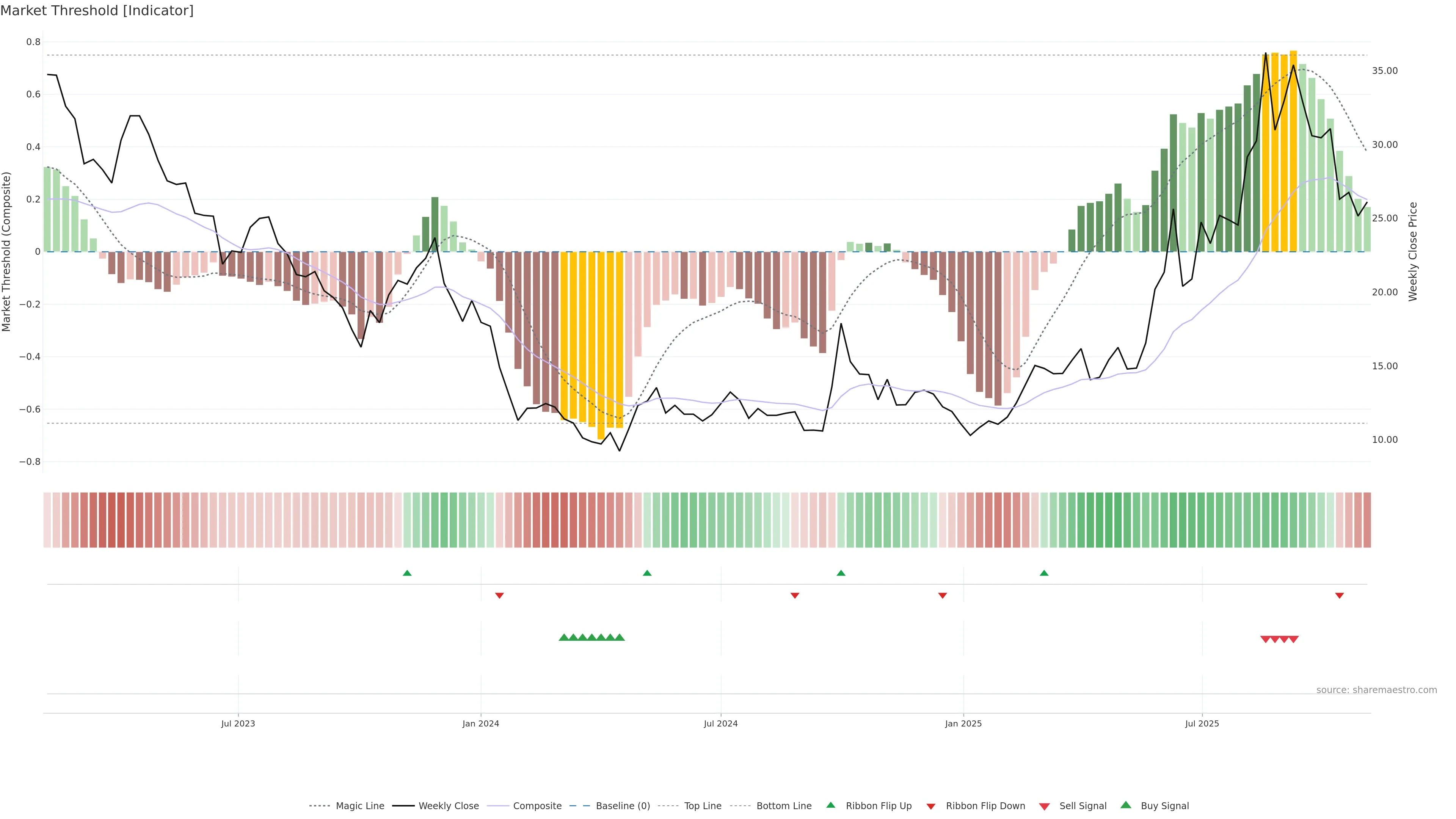The height and width of the screenshot is (819, 1456).
Task: Toggle Bottom Line legend entry
Action: pos(783,806)
